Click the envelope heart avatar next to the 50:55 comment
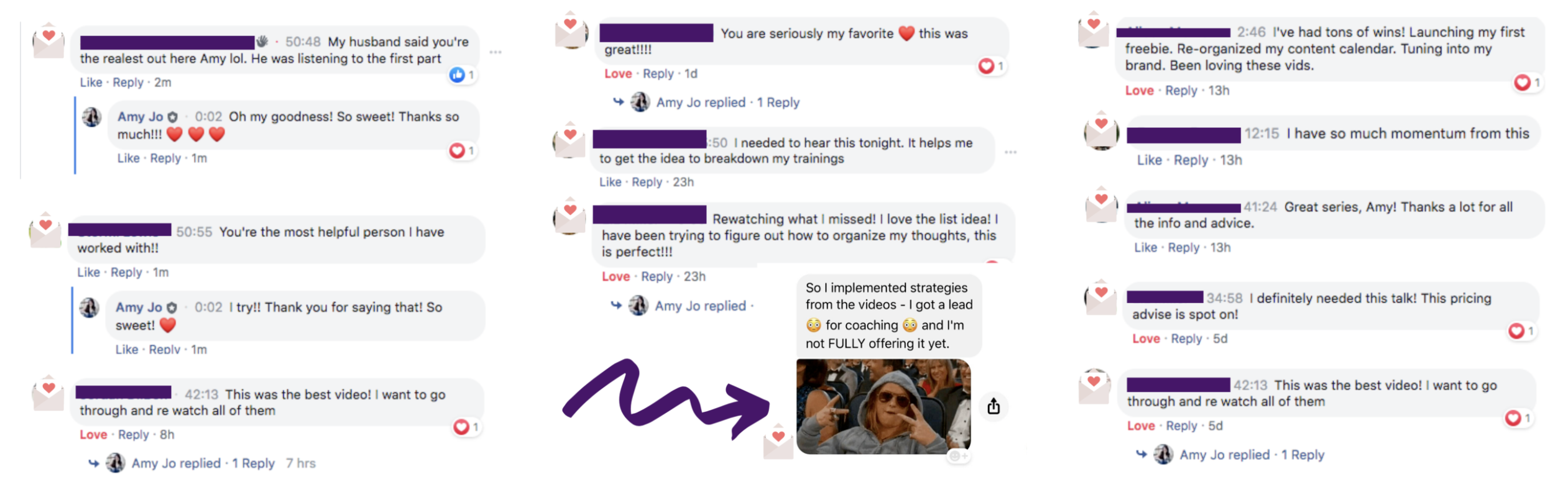Viewport: 1568px width, 487px height. click(x=46, y=230)
